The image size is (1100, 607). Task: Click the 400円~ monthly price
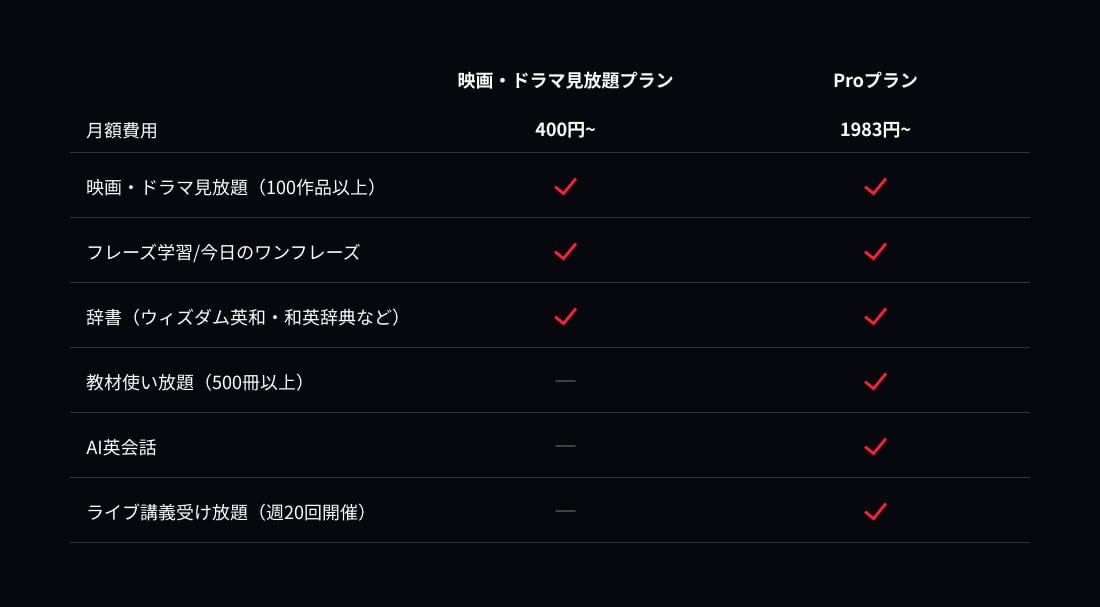point(565,130)
